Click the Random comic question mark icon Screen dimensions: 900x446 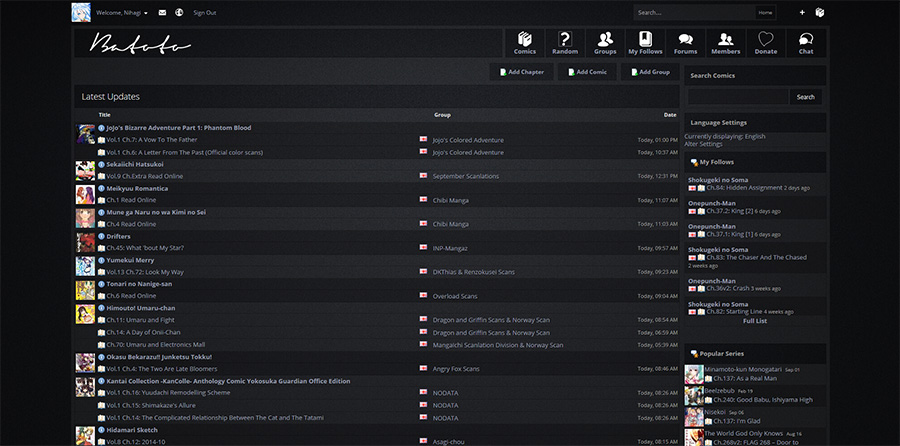click(565, 42)
